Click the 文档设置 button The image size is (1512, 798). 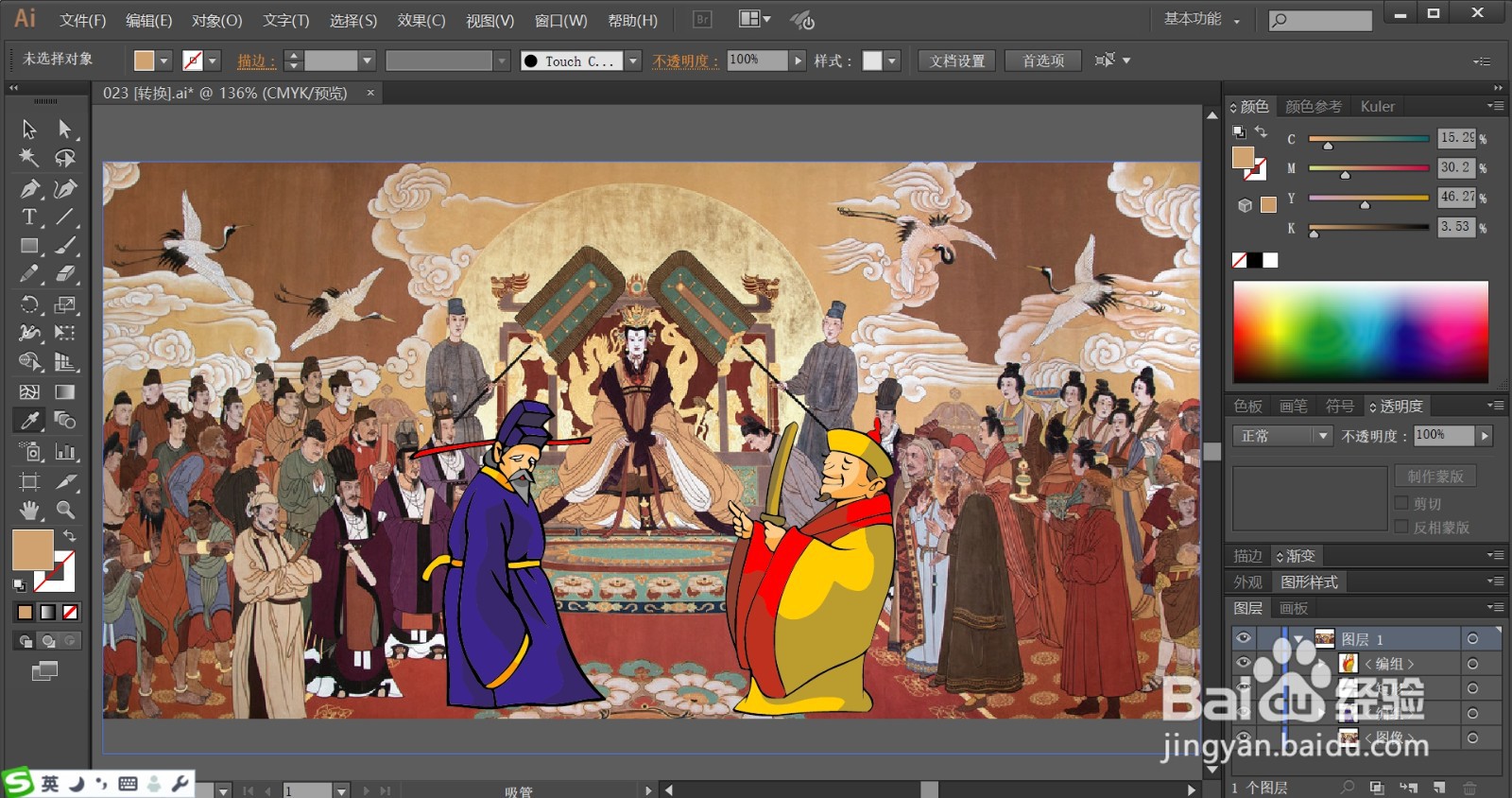(x=956, y=61)
